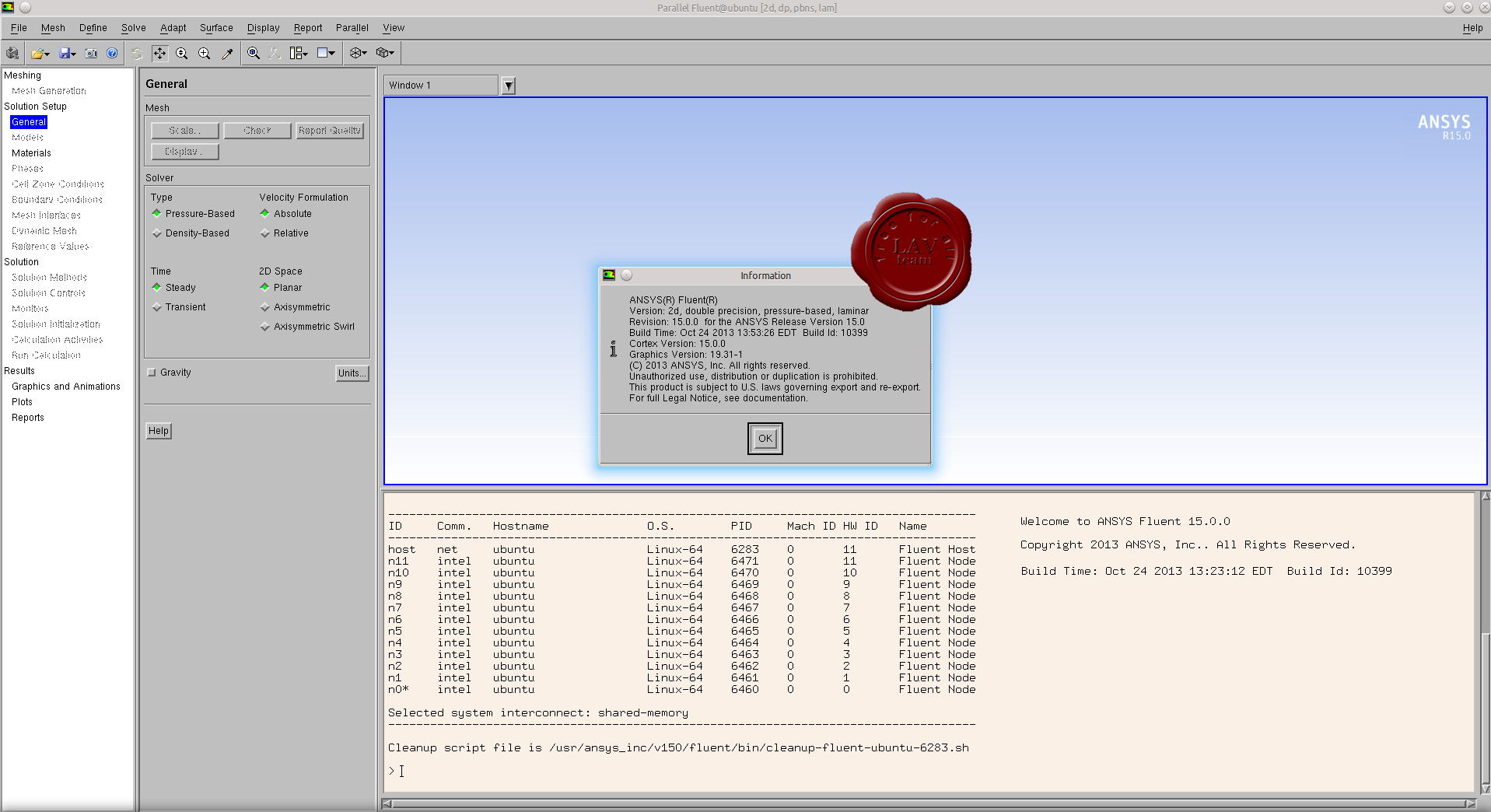The height and width of the screenshot is (812, 1491).
Task: Select Relative velocity formulation
Action: click(x=284, y=233)
